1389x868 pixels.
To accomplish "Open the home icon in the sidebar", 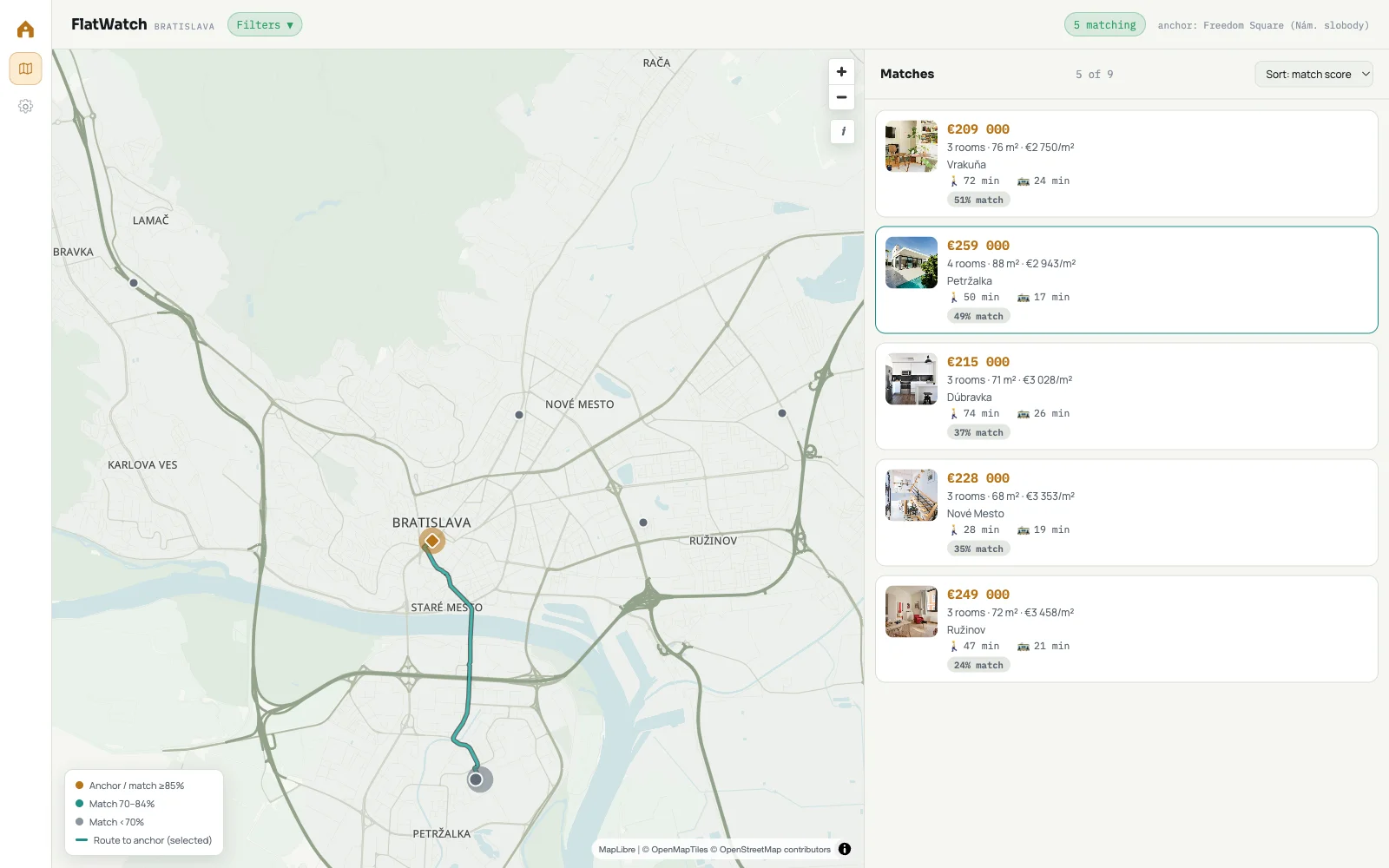I will point(25,30).
